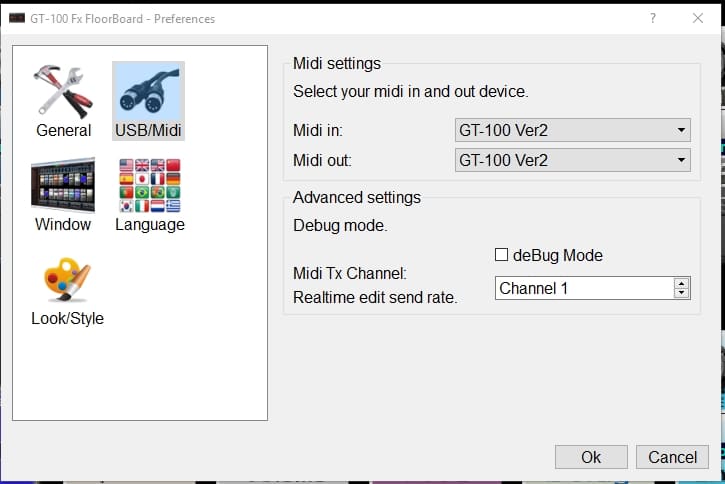Close the Preferences dialog window
Image resolution: width=725 pixels, height=484 pixels.
pos(698,18)
